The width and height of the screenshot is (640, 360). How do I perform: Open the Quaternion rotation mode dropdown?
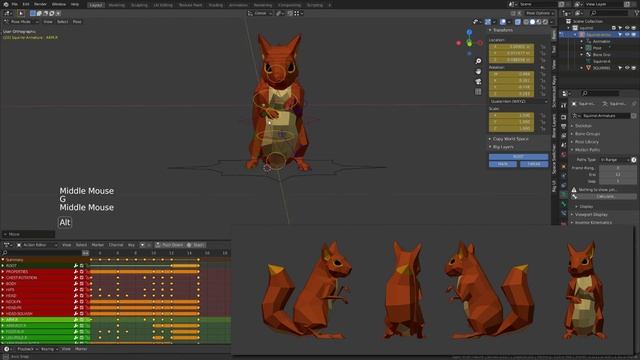(x=518, y=101)
